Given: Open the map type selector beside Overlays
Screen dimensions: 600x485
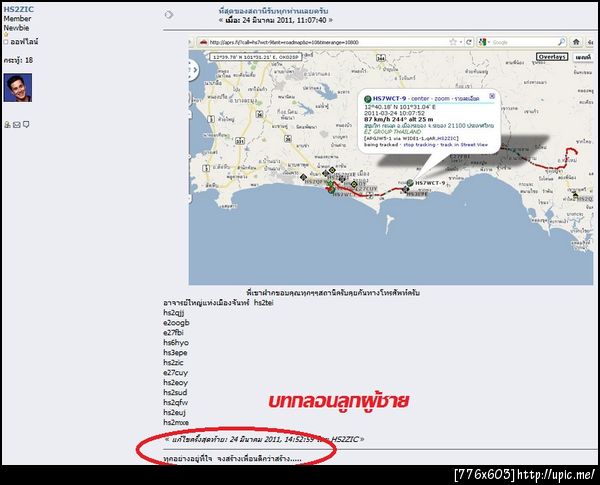Looking at the screenshot, I should point(583,57).
